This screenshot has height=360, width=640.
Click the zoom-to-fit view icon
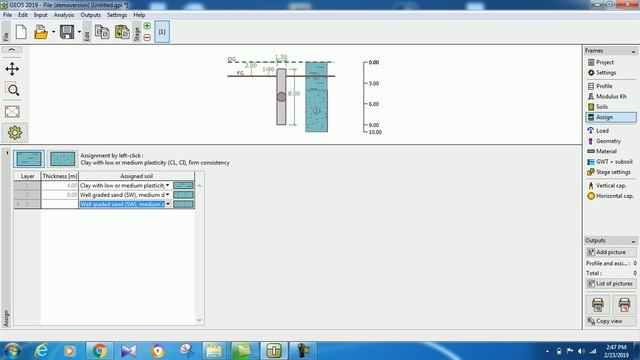[12, 111]
